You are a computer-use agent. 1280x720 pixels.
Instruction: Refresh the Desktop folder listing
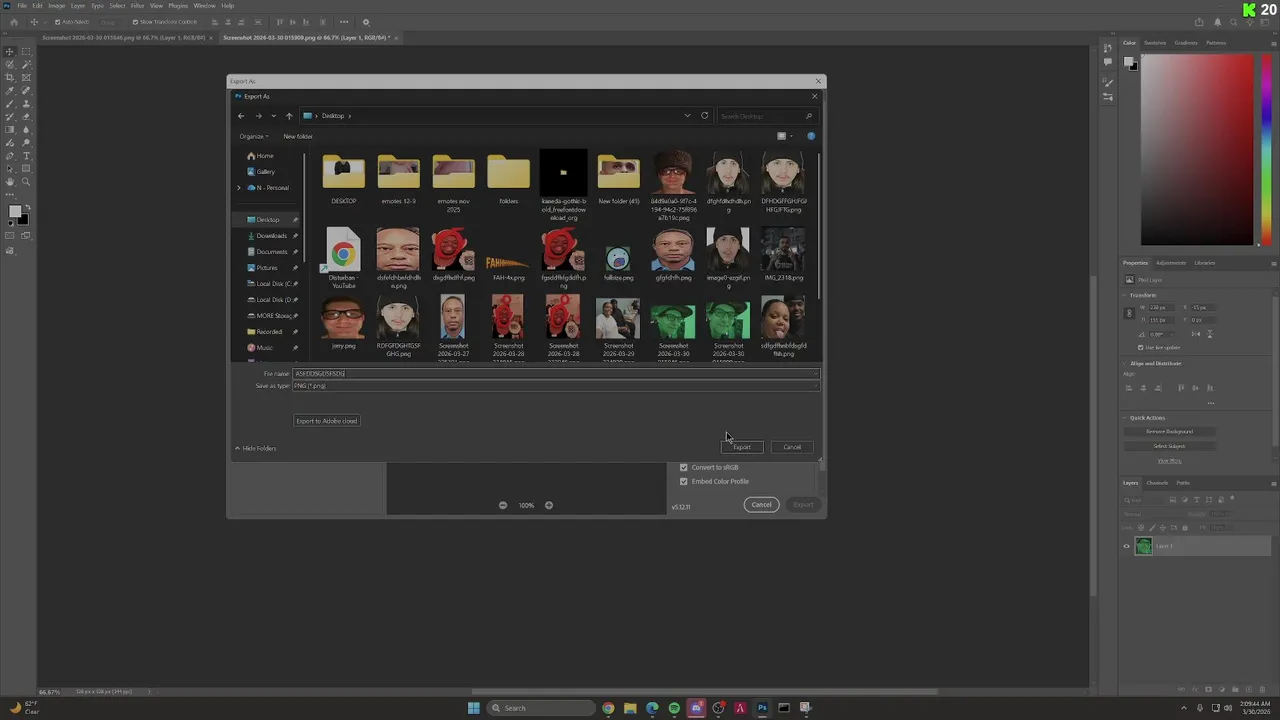[x=704, y=116]
